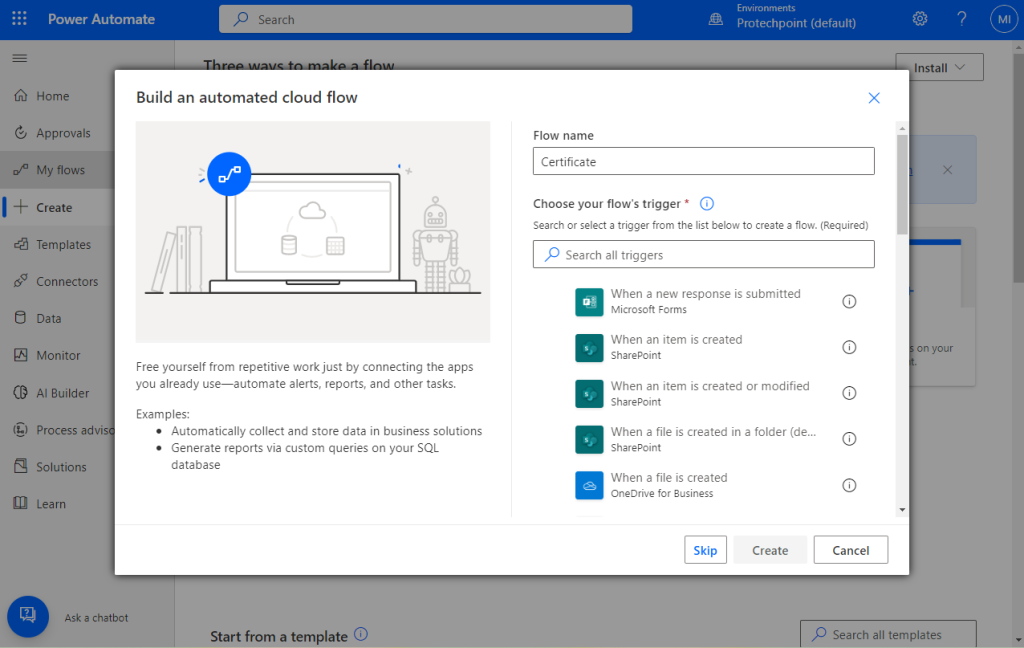Show info for OneDrive file is created trigger
Screen dimensions: 1024x648
click(849, 485)
